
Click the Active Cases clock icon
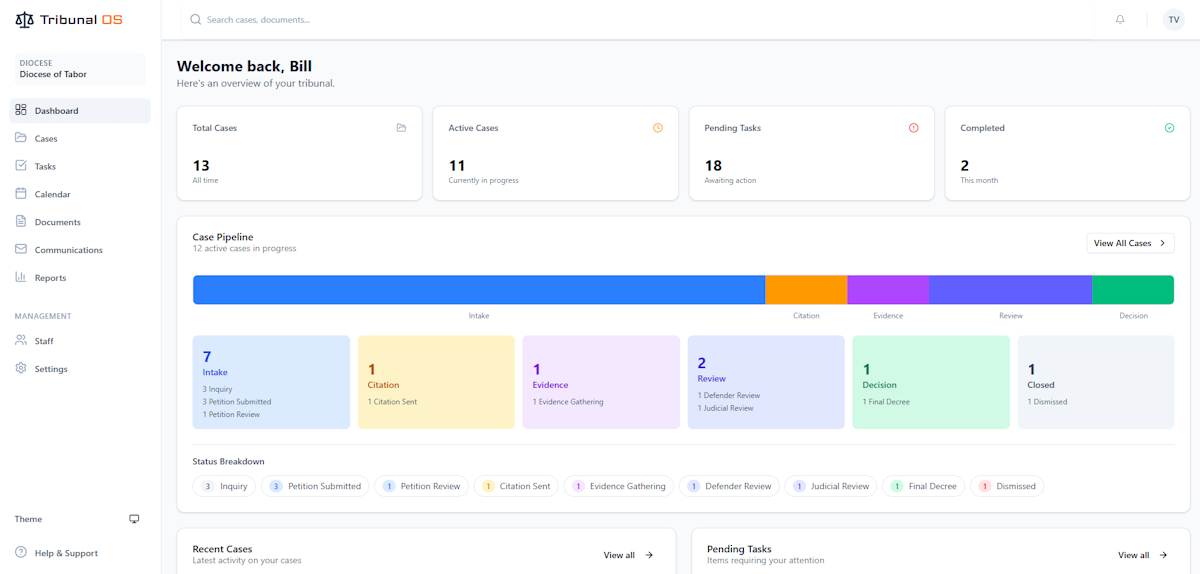(657, 128)
